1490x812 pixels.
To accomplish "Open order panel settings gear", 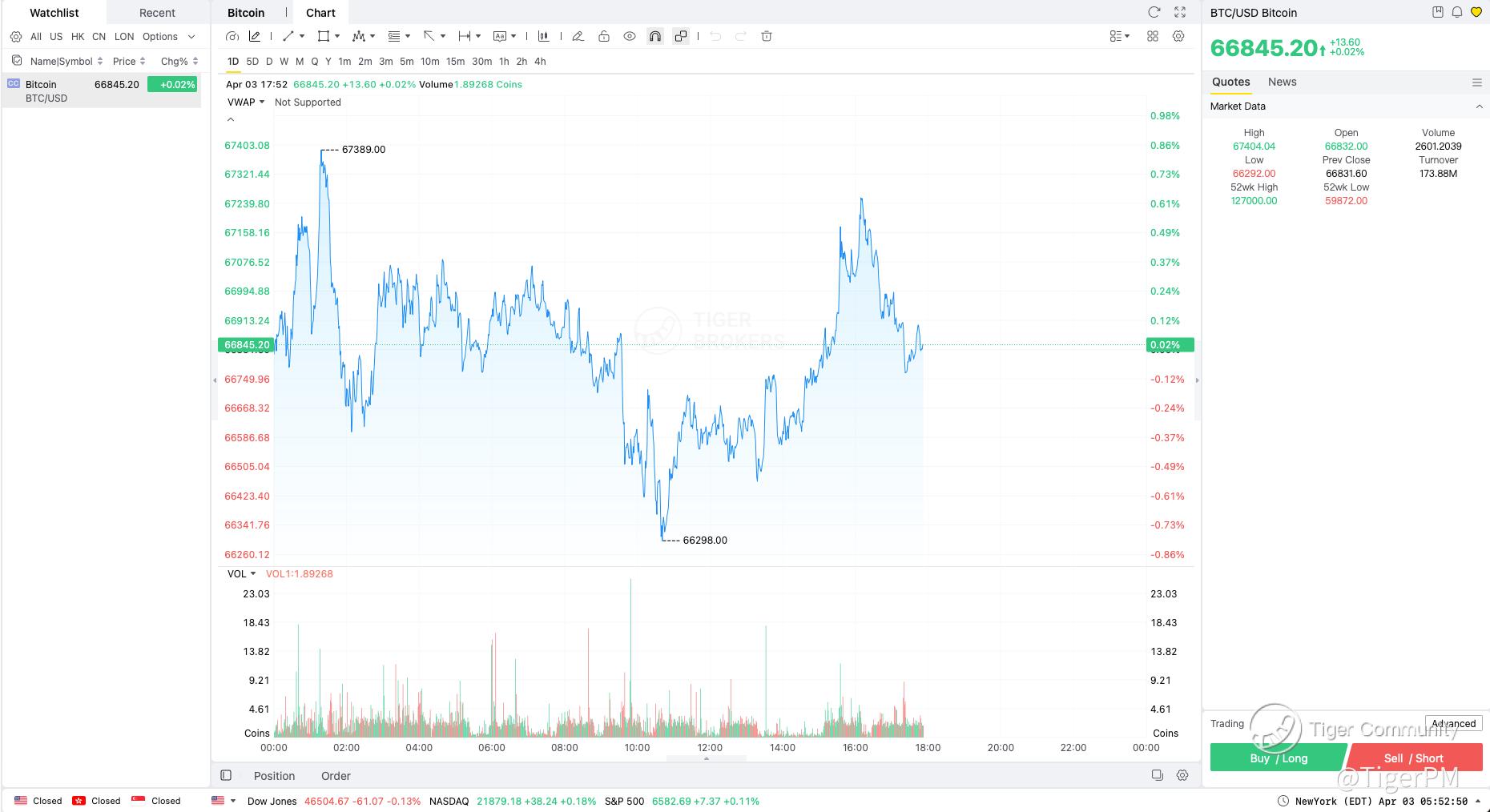I will pyautogui.click(x=1182, y=775).
